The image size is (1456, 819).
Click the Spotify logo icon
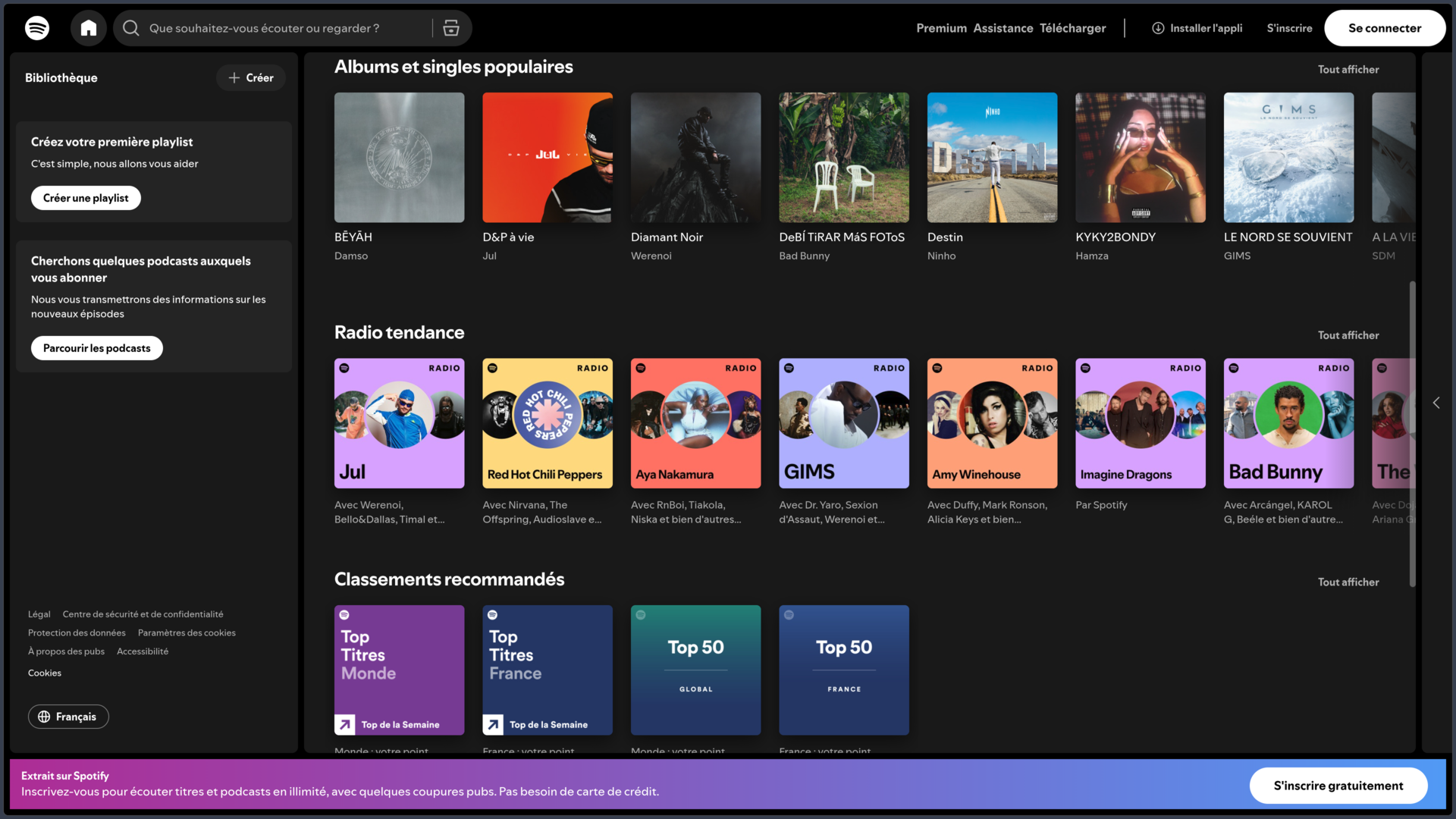(x=37, y=28)
